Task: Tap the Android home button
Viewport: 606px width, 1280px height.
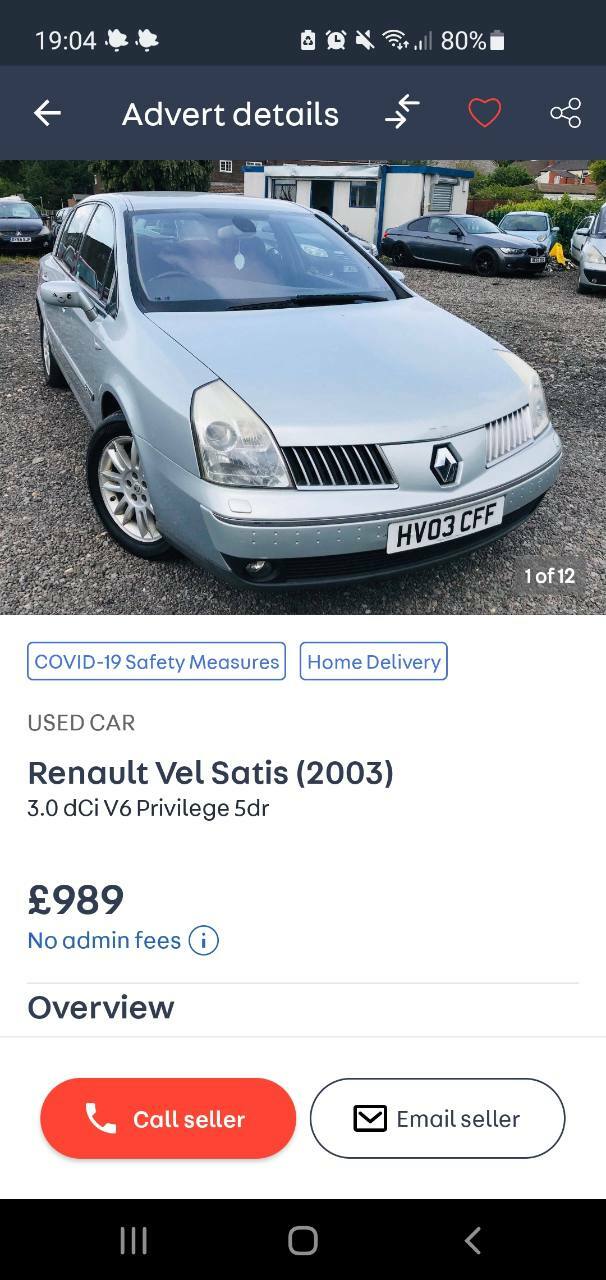Action: (x=303, y=1240)
